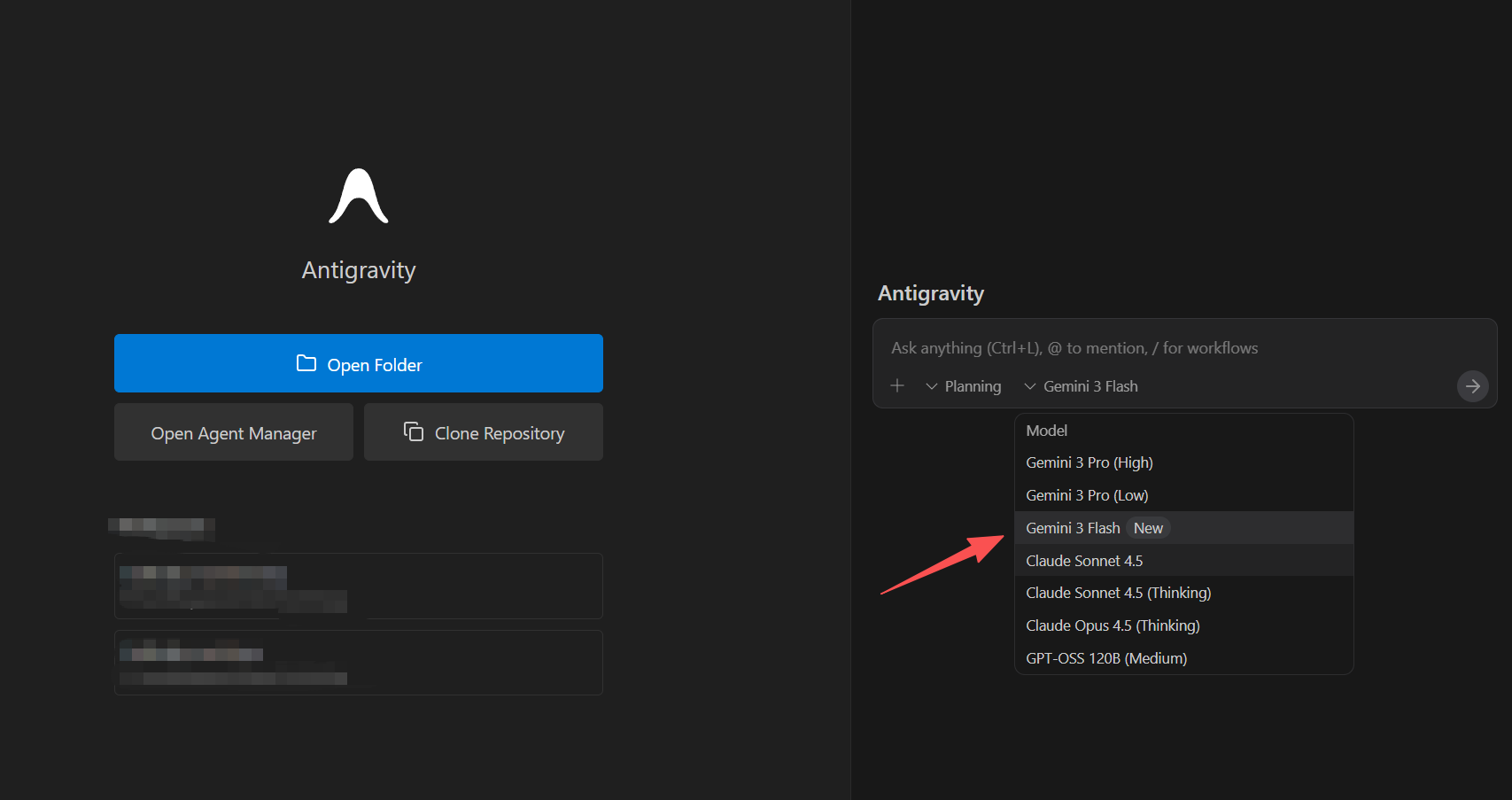Select Claude Sonnet 4.5 model
Image resolution: width=1512 pixels, height=800 pixels.
click(x=1084, y=561)
